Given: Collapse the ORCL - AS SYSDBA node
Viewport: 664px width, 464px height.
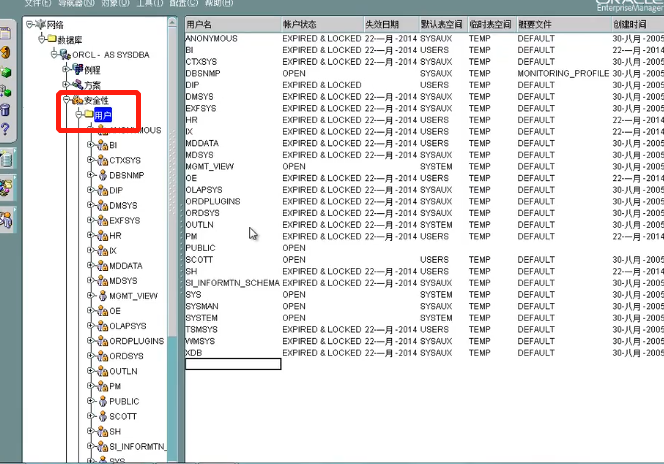Looking at the screenshot, I should click(x=54, y=54).
